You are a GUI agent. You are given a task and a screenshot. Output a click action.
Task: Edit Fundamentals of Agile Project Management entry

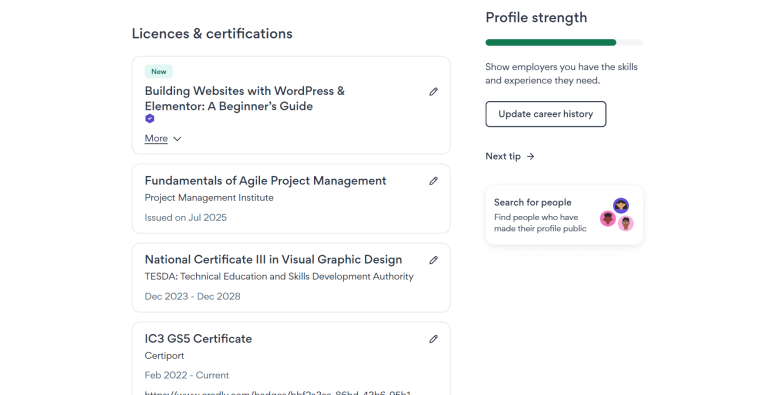[x=433, y=181]
